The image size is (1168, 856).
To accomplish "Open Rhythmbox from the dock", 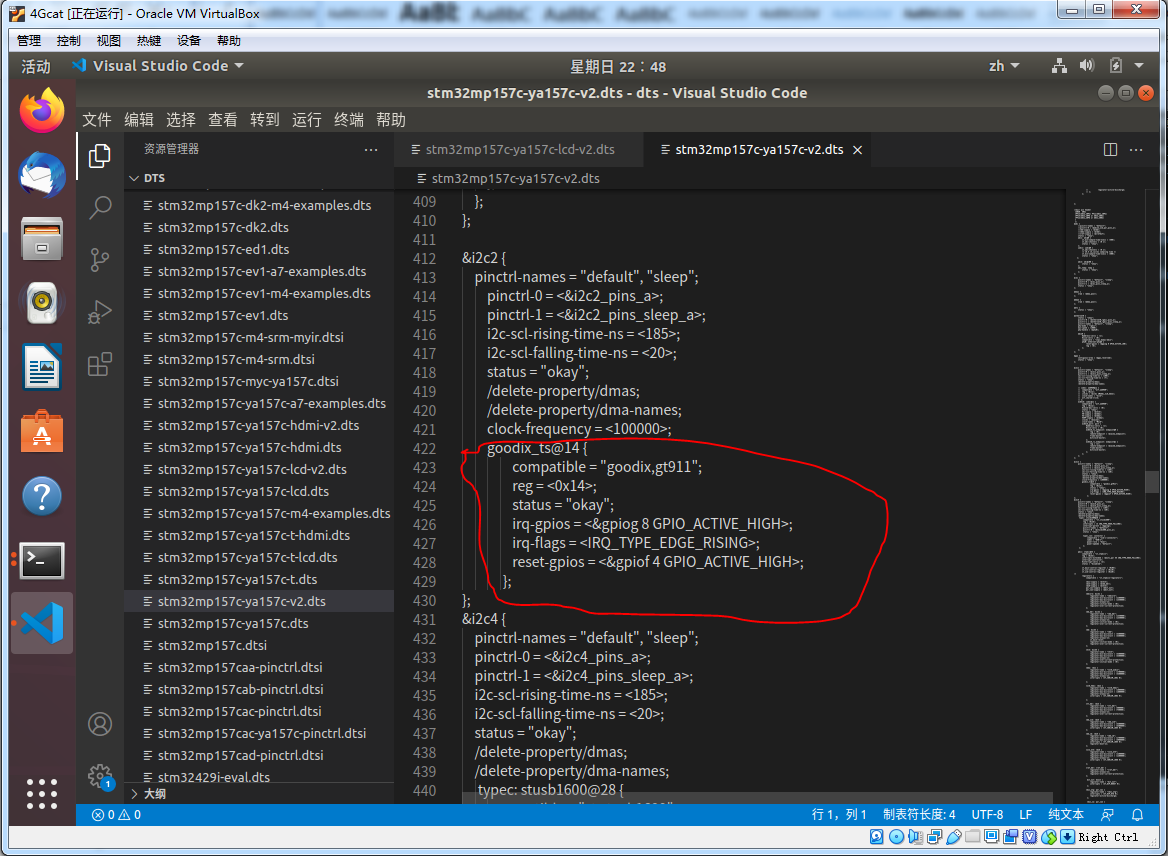I will [42, 303].
